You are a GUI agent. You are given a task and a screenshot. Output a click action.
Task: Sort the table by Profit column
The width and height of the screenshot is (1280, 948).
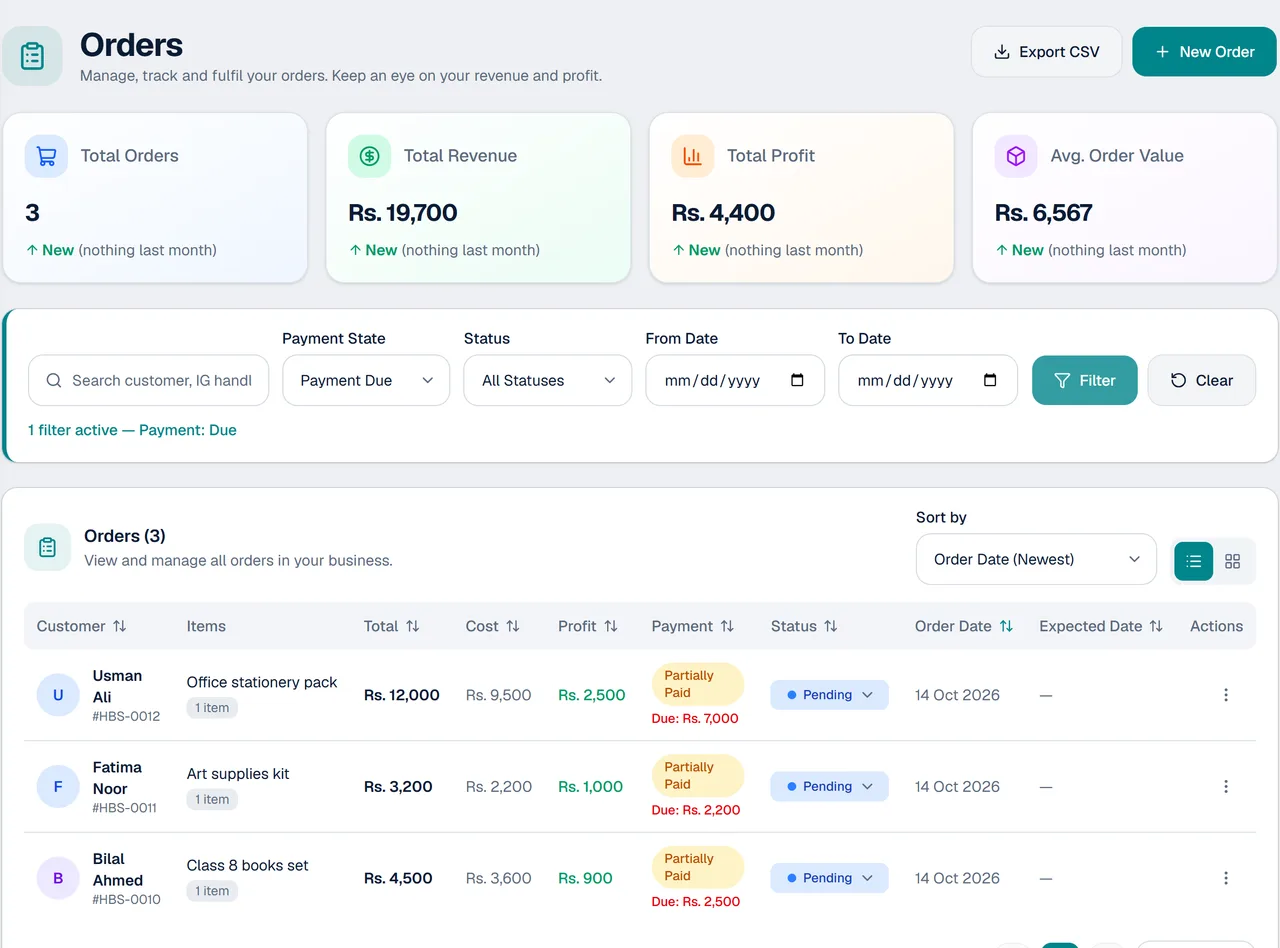click(x=588, y=626)
